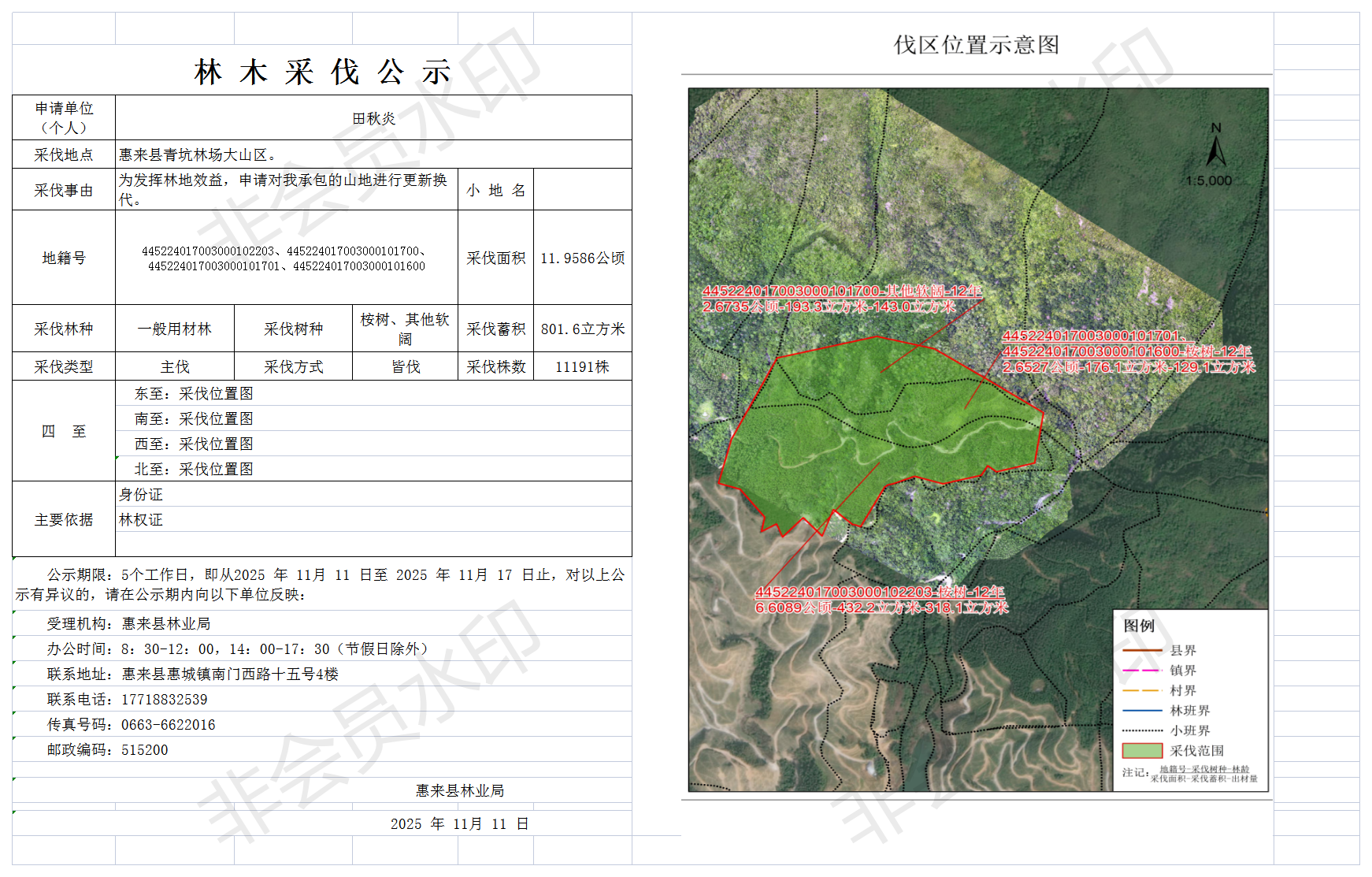This screenshot has width=1372, height=877.
Task: Click the 伐区位置示意图 map heading
Action: pyautogui.click(x=976, y=45)
